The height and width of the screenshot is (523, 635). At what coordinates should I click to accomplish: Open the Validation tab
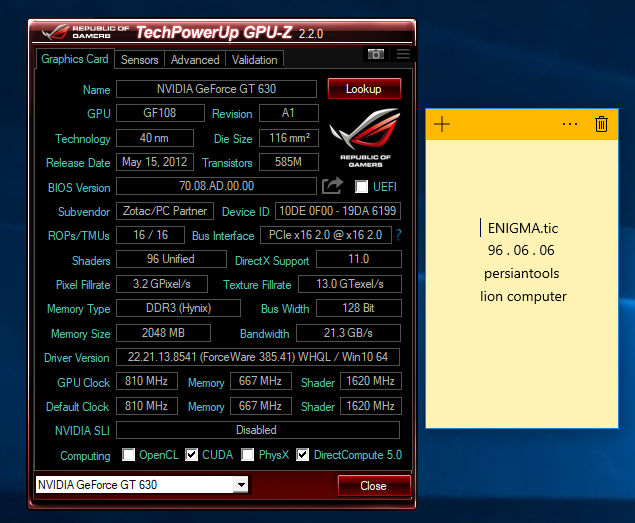[x=254, y=60]
